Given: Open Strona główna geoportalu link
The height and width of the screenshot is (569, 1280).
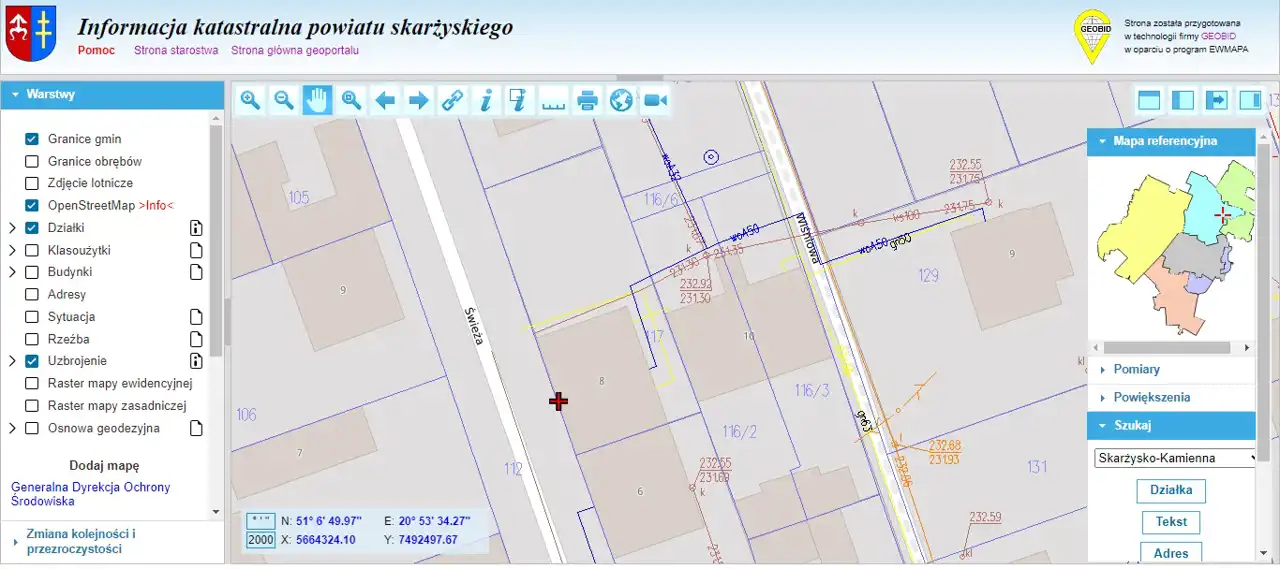Looking at the screenshot, I should click(x=294, y=50).
